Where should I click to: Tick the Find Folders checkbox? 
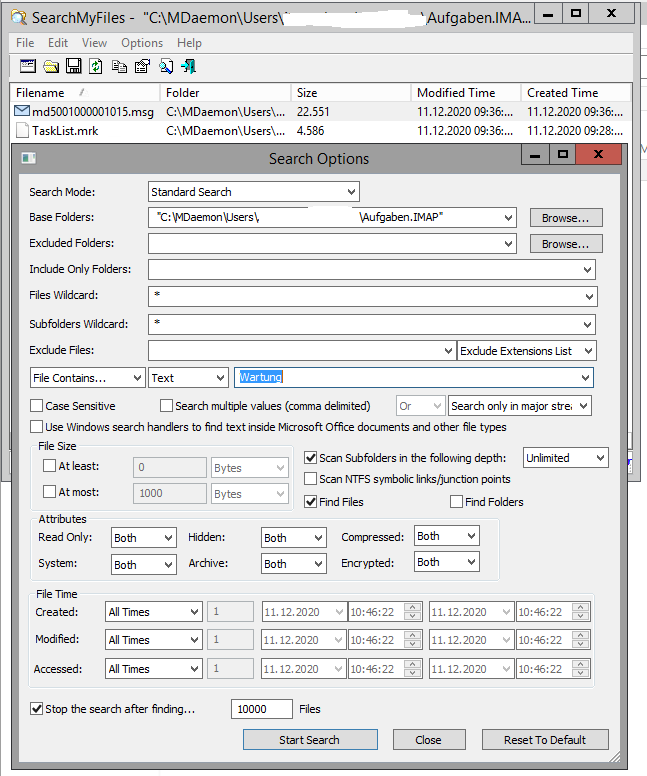457,502
